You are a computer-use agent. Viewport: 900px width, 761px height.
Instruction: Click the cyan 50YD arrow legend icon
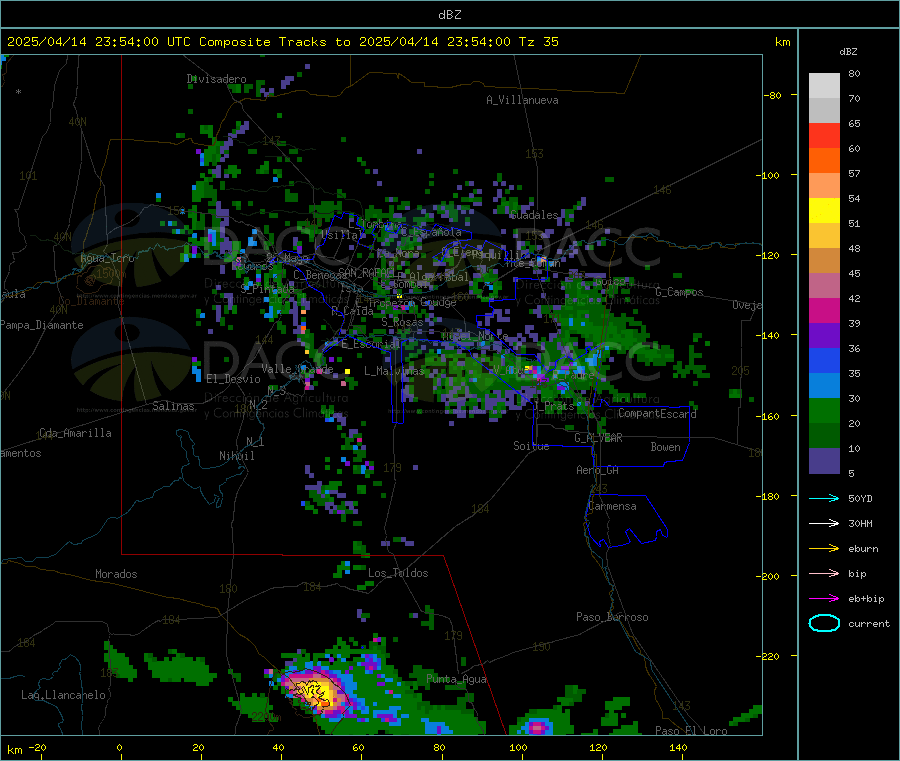824,498
